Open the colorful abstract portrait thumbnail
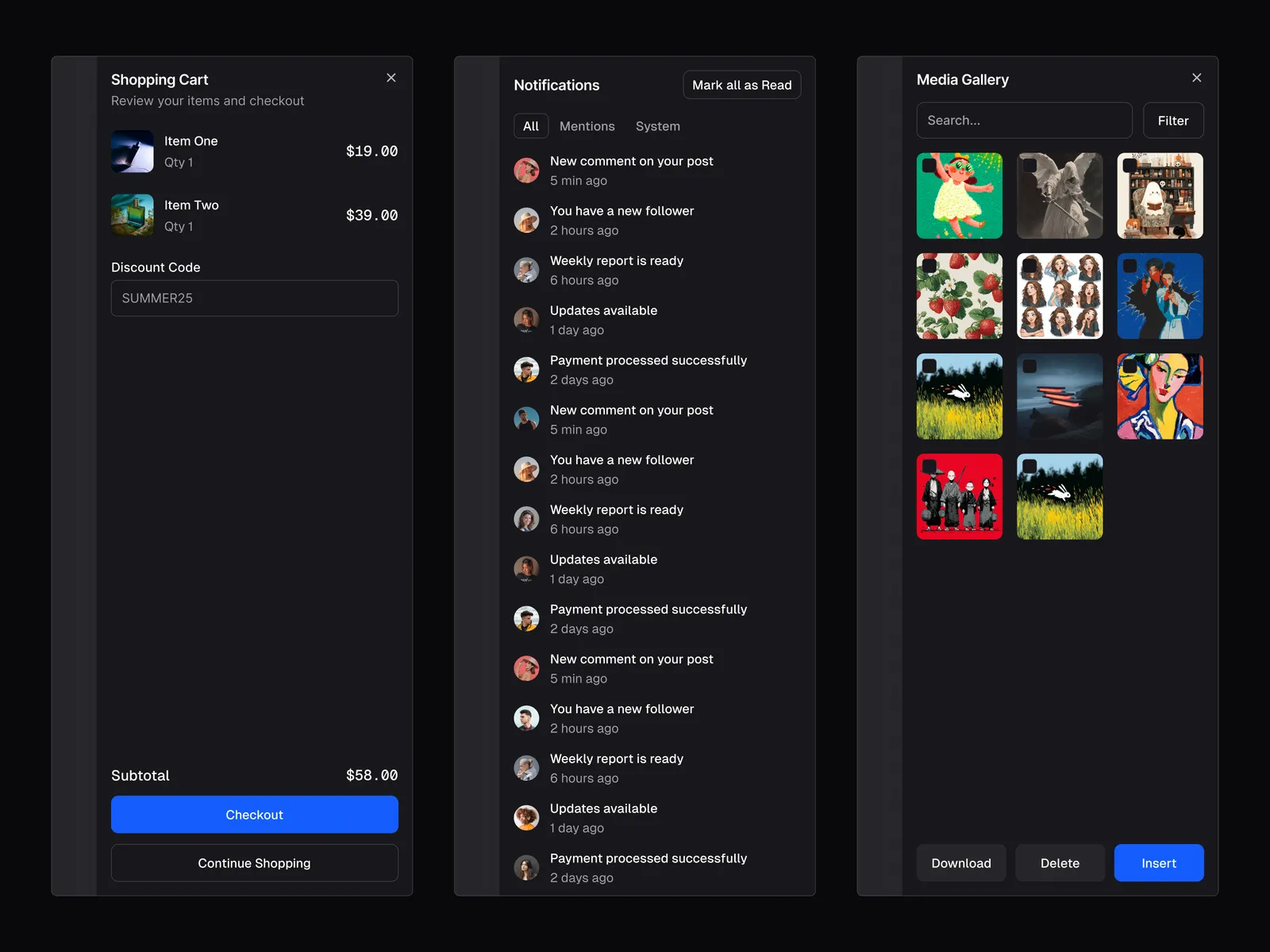The width and height of the screenshot is (1270, 952). 1160,397
